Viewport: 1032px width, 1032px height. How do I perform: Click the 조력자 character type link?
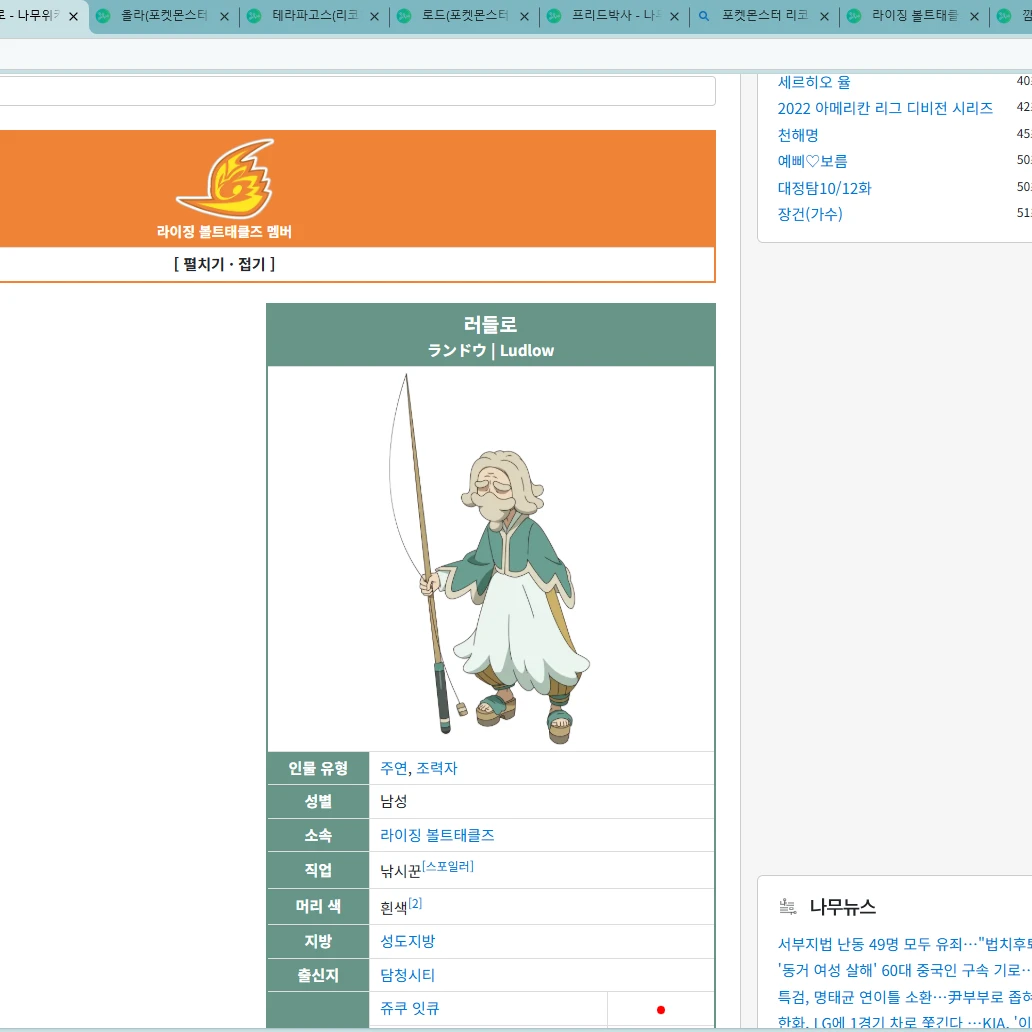[x=437, y=768]
